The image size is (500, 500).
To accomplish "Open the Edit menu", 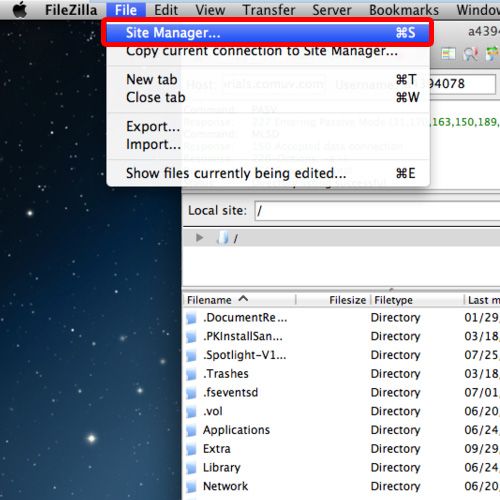I will pyautogui.click(x=166, y=10).
